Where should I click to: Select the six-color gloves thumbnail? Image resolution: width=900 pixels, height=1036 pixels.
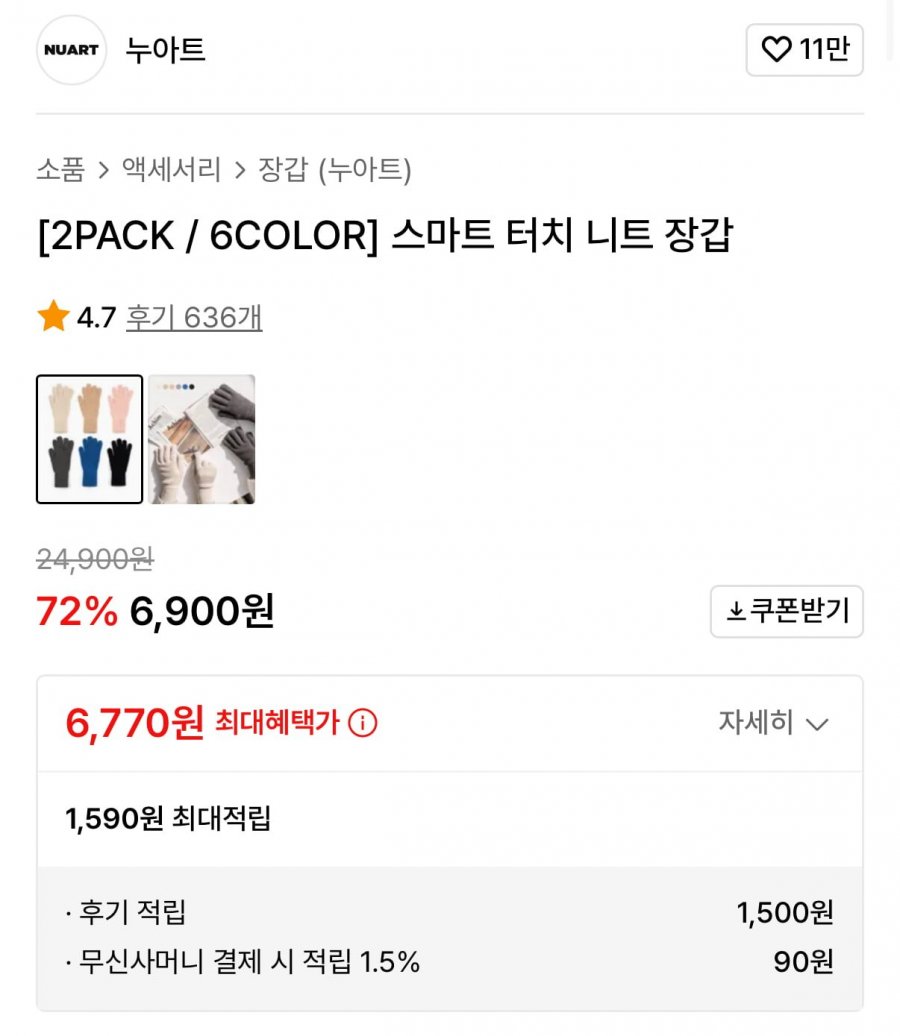[x=90, y=439]
